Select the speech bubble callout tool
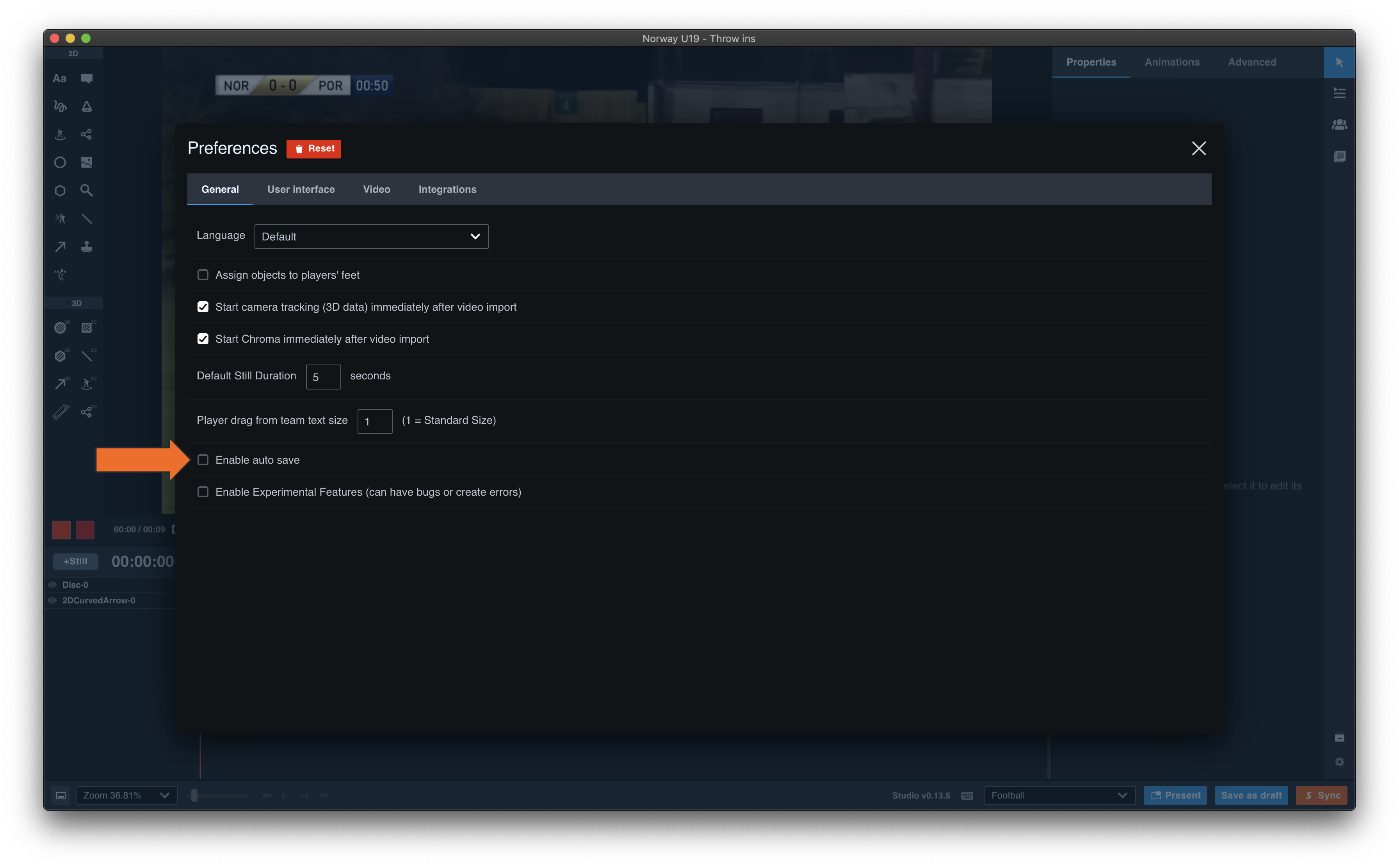1399x868 pixels. [87, 79]
